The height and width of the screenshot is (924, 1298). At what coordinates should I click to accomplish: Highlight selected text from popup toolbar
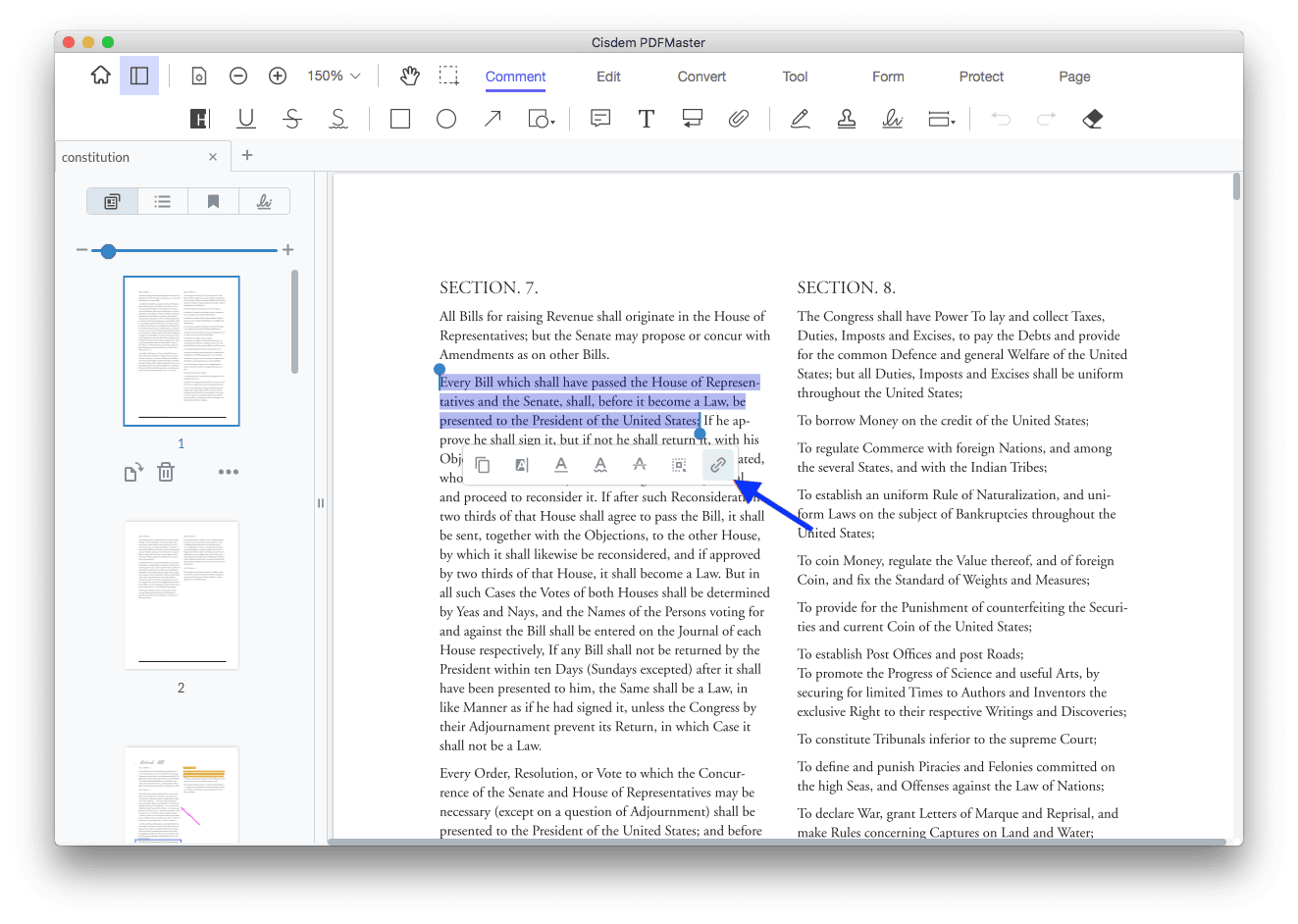coord(522,465)
